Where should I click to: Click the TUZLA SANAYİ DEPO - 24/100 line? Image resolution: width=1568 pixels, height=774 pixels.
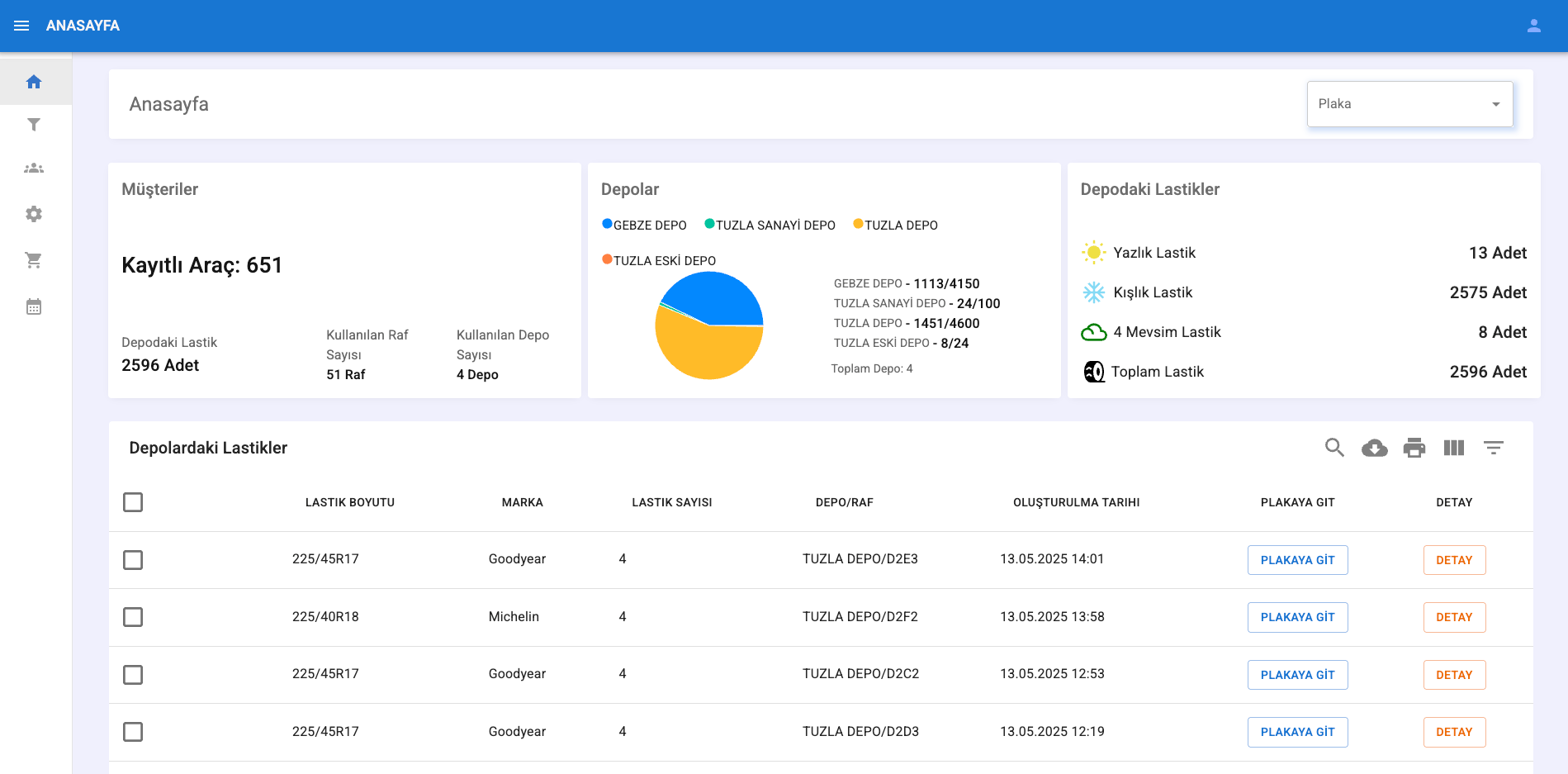[x=917, y=303]
